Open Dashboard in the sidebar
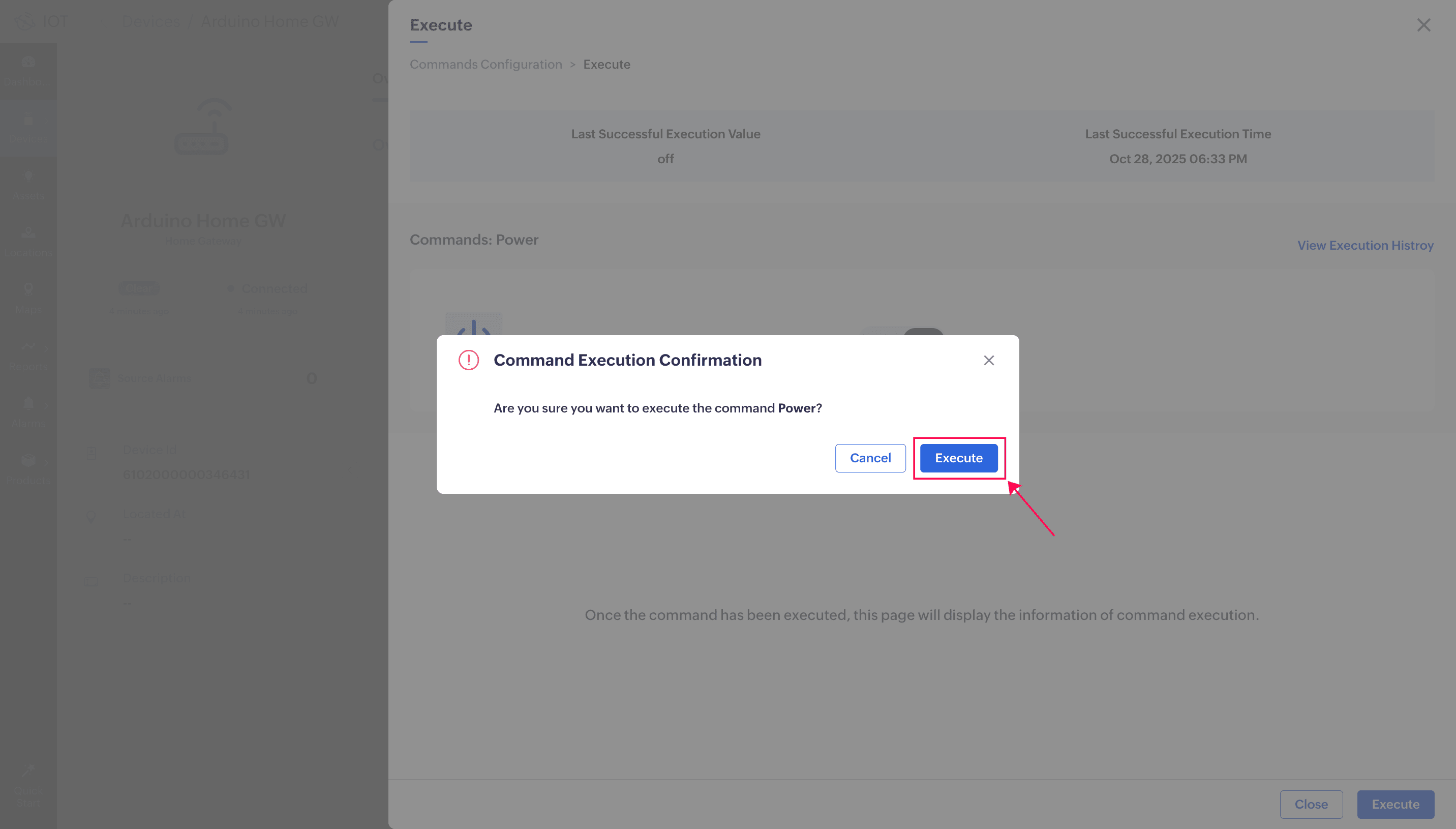Screen dimensions: 1456x829 [28, 71]
